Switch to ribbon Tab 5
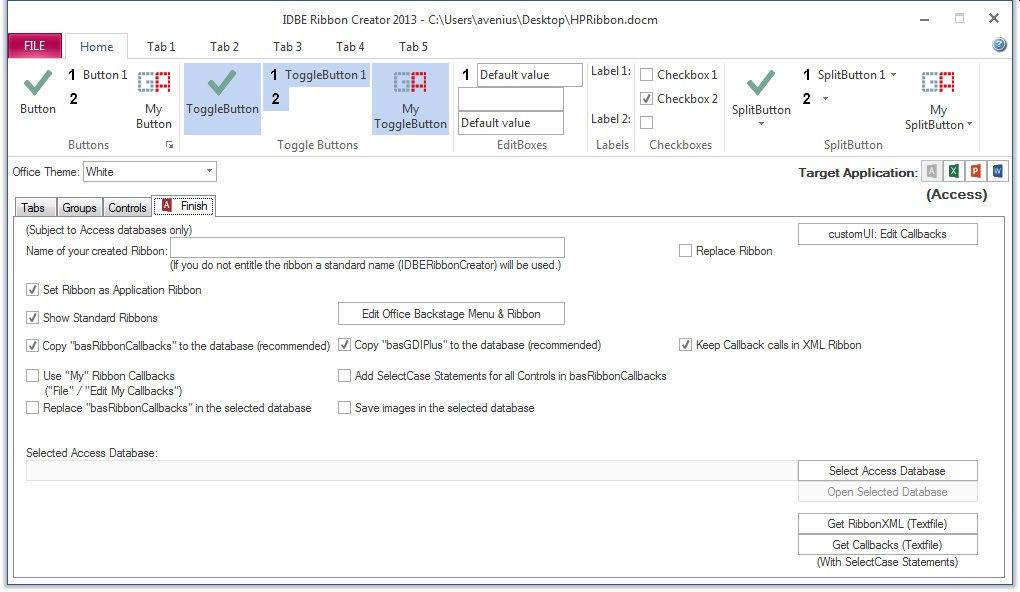Image resolution: width=1020 pixels, height=592 pixels. click(413, 47)
